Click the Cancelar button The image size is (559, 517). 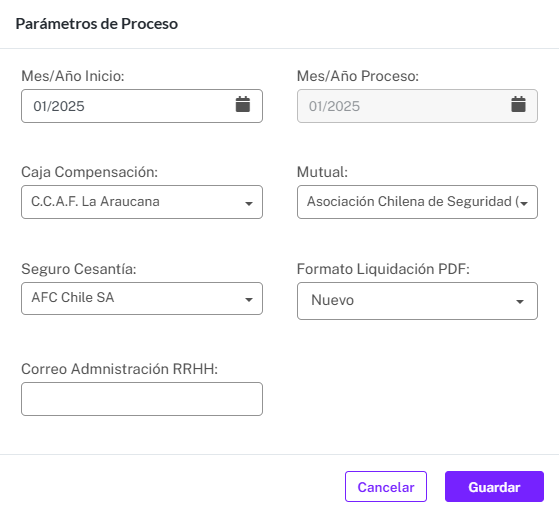point(386,487)
